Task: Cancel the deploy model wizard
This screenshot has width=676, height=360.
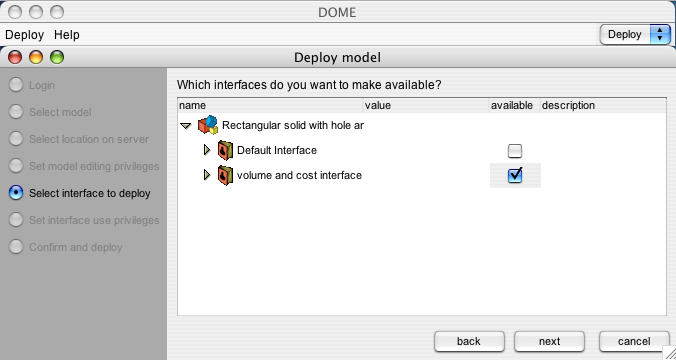Action: coord(634,341)
